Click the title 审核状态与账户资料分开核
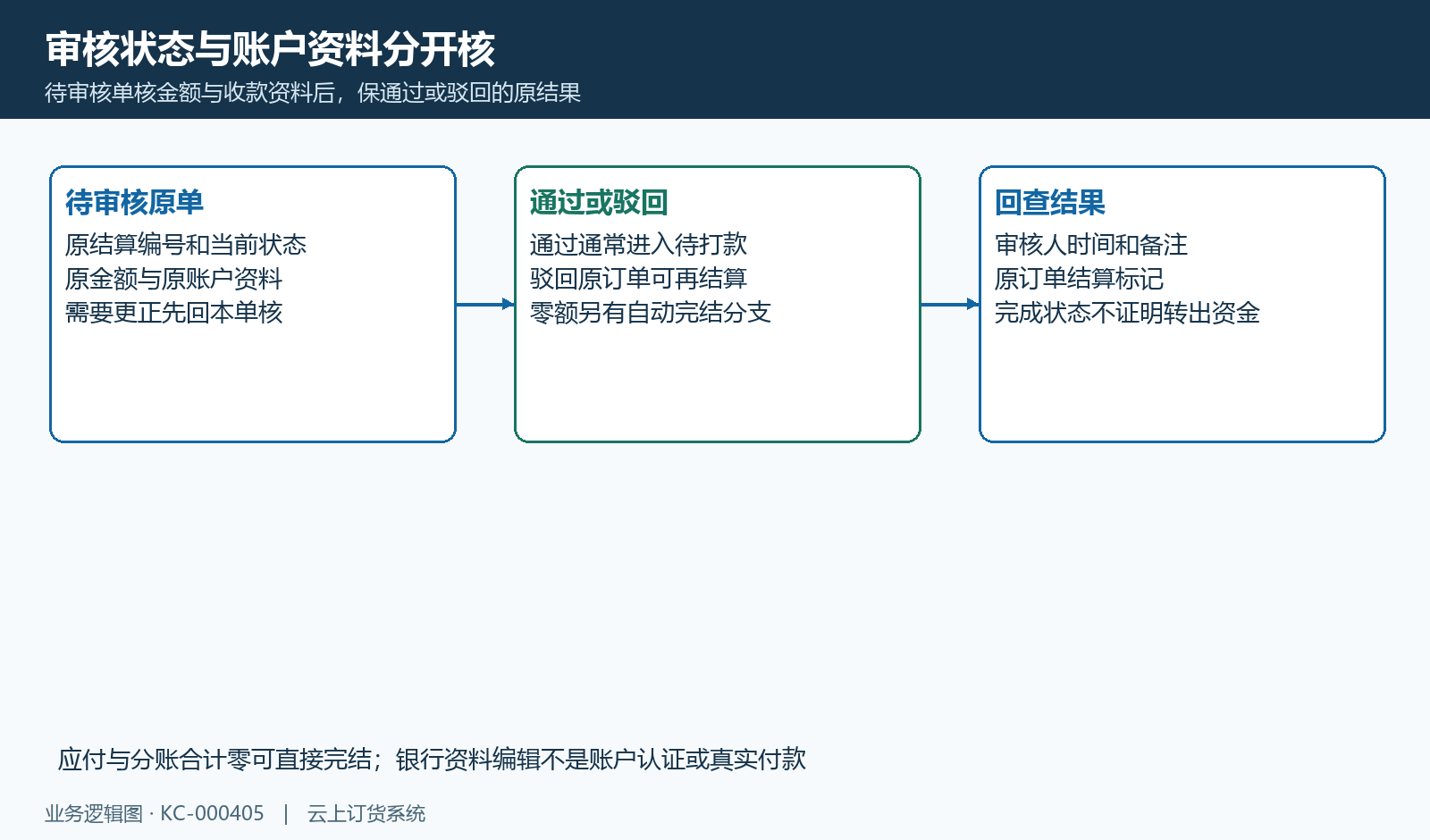Image resolution: width=1430 pixels, height=840 pixels. click(270, 49)
